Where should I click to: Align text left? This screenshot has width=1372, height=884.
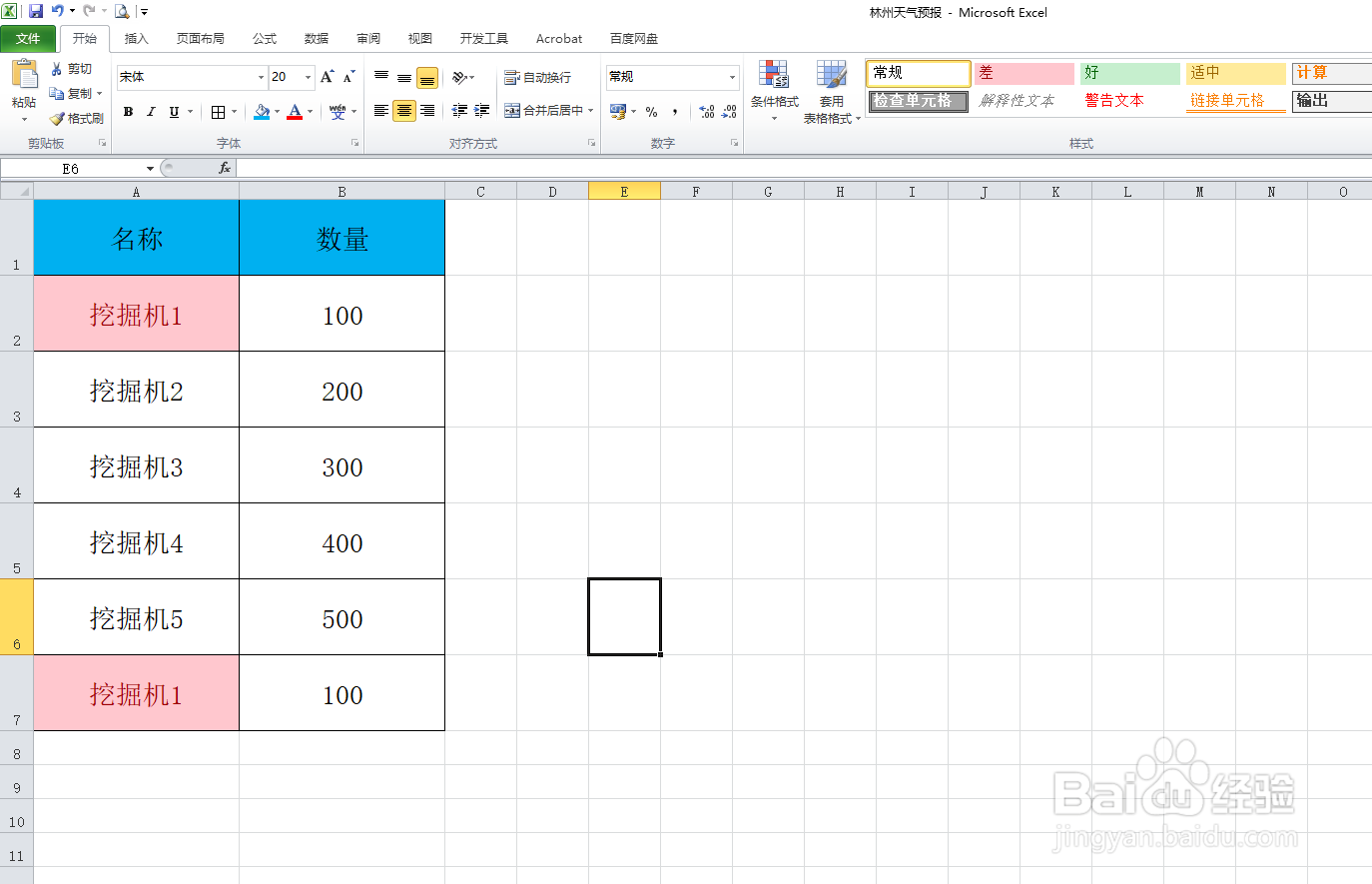(381, 111)
